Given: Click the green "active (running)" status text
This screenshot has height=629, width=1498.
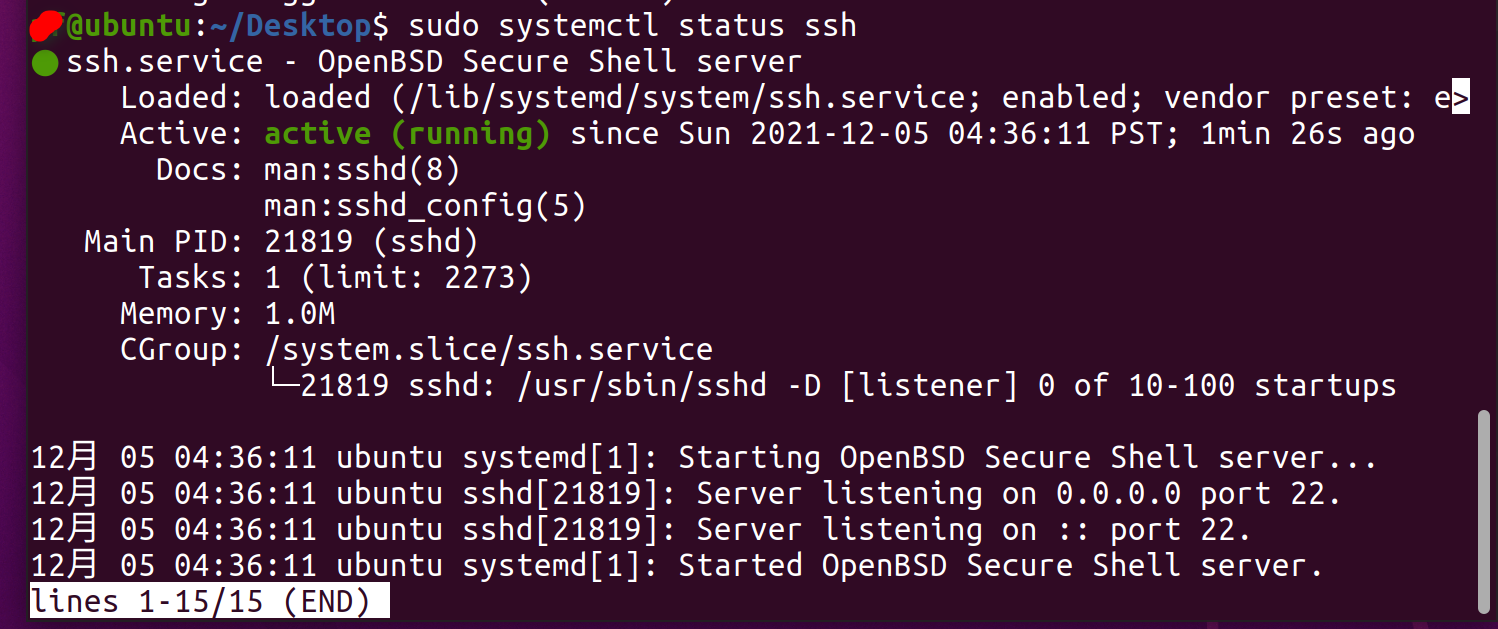Looking at the screenshot, I should tap(407, 134).
